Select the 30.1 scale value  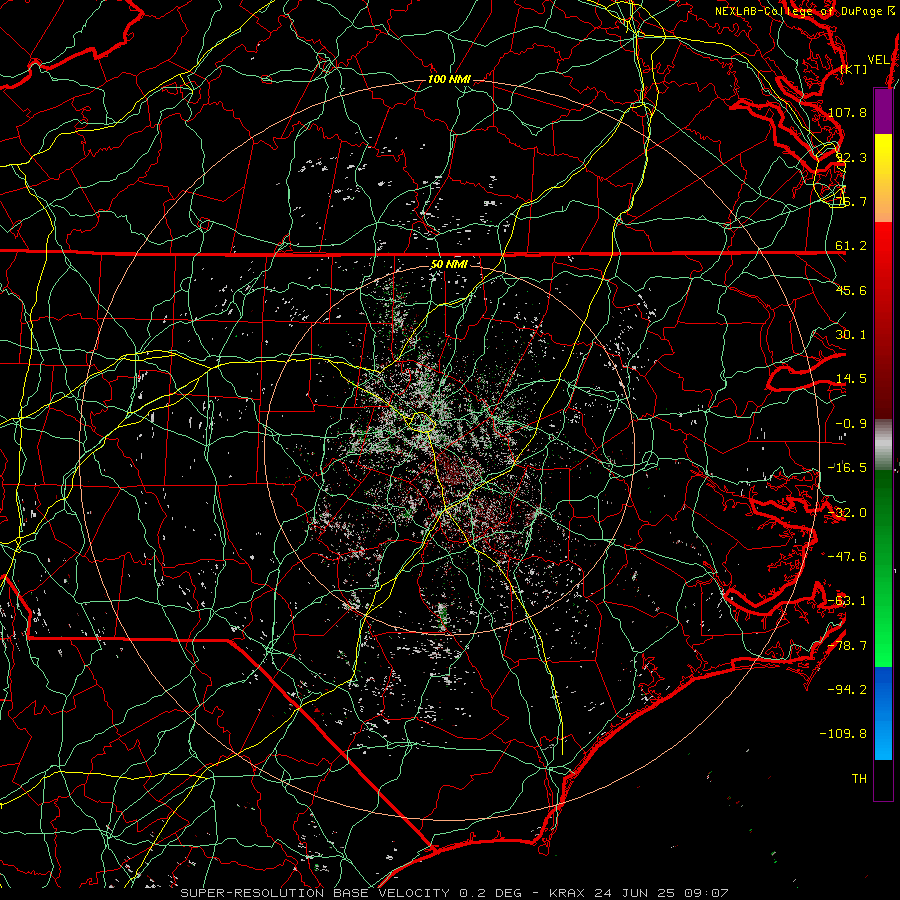(851, 335)
